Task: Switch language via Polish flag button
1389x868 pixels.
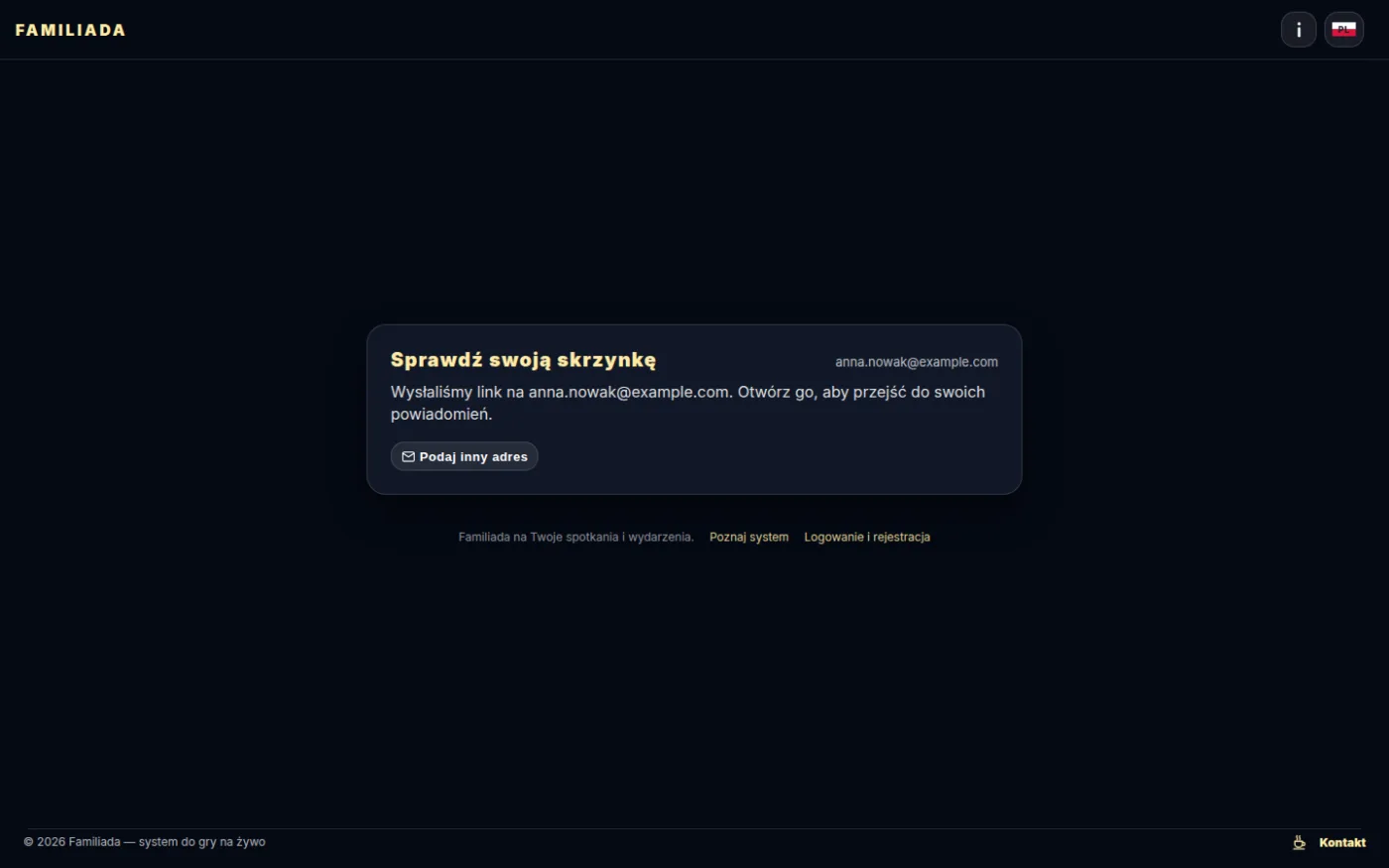Action: [x=1343, y=30]
